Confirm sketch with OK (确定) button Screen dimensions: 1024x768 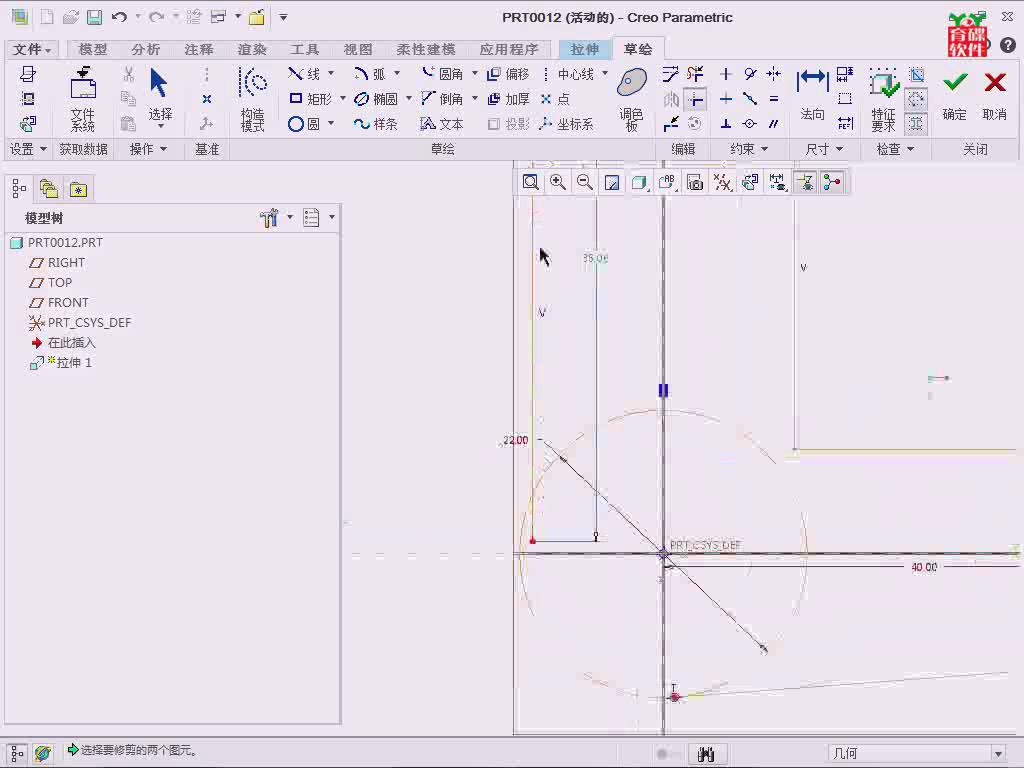pos(955,95)
